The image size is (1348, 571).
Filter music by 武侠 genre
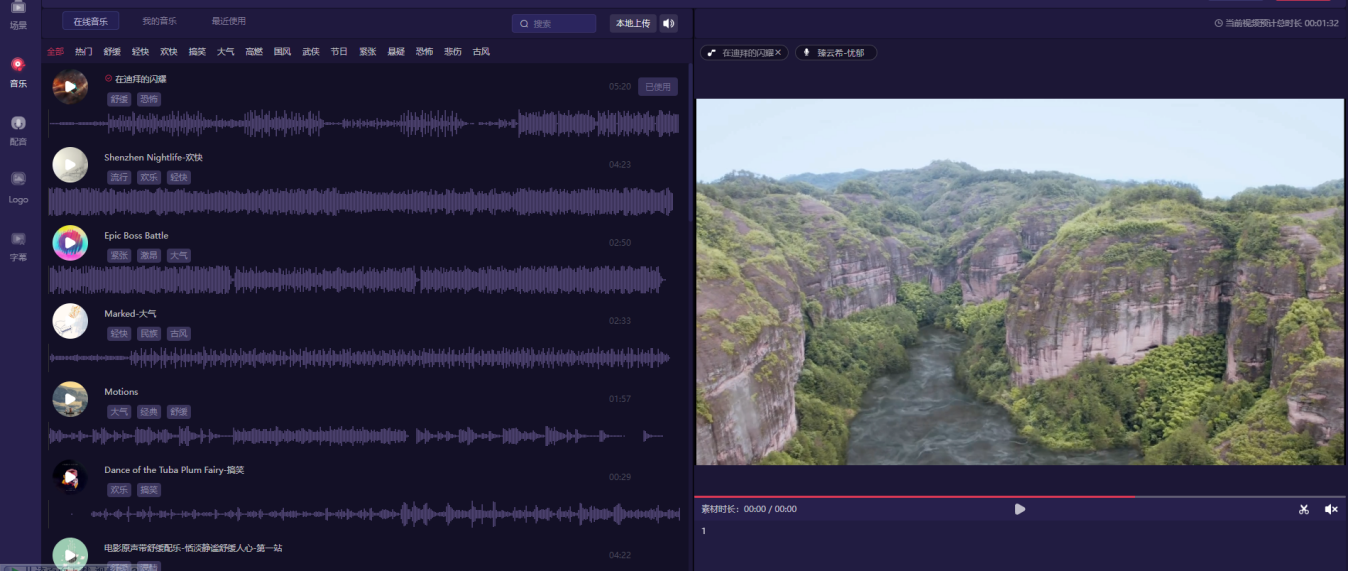(x=311, y=51)
